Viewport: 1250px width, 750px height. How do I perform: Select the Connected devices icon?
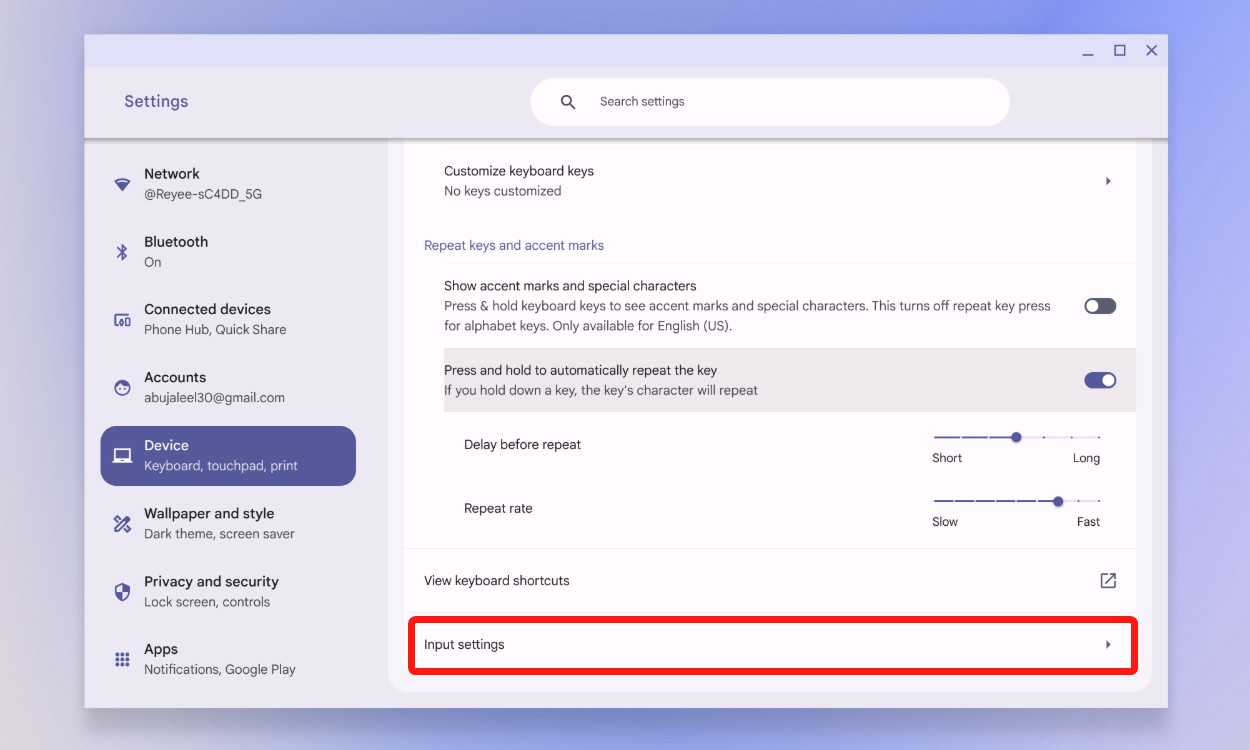(121, 320)
